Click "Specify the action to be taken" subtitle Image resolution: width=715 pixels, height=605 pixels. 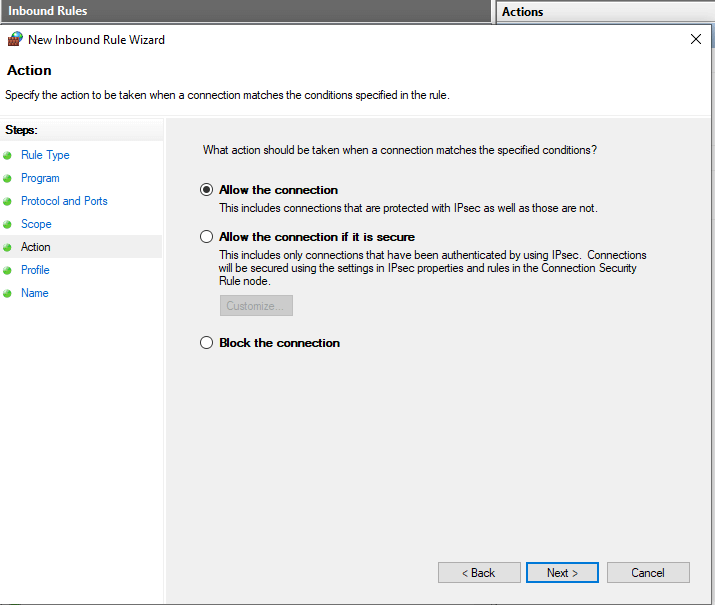227,95
